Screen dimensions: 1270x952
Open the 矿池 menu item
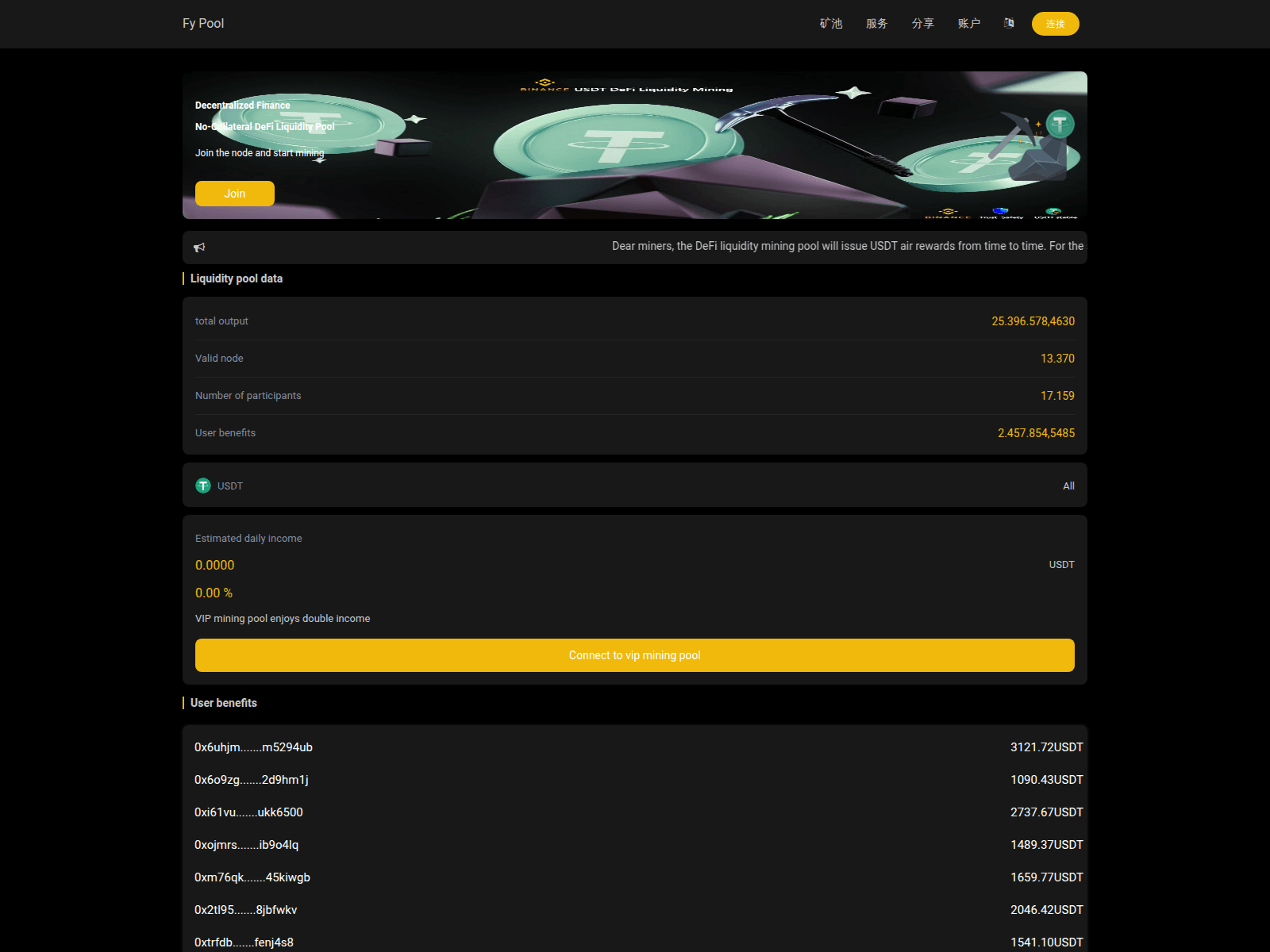pos(831,24)
